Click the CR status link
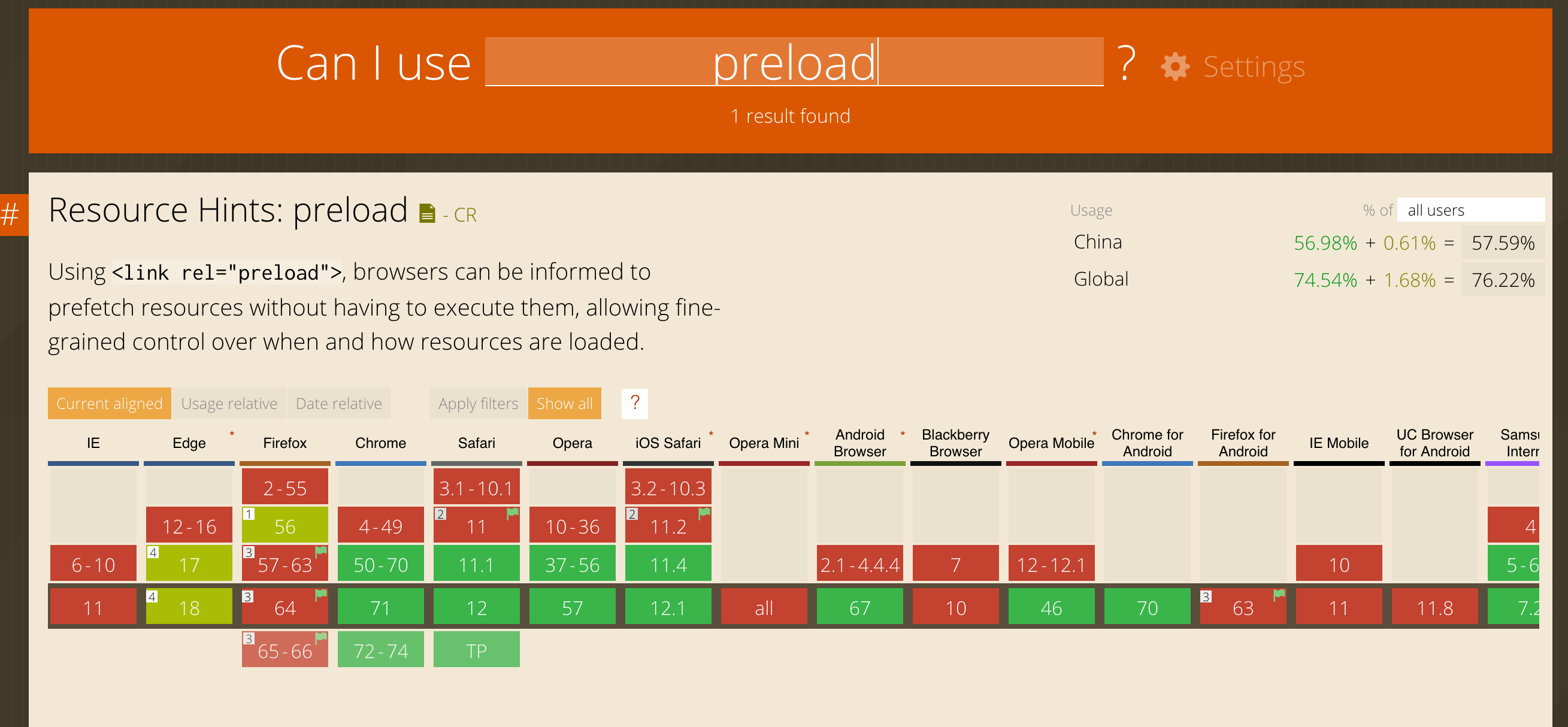 pyautogui.click(x=464, y=215)
